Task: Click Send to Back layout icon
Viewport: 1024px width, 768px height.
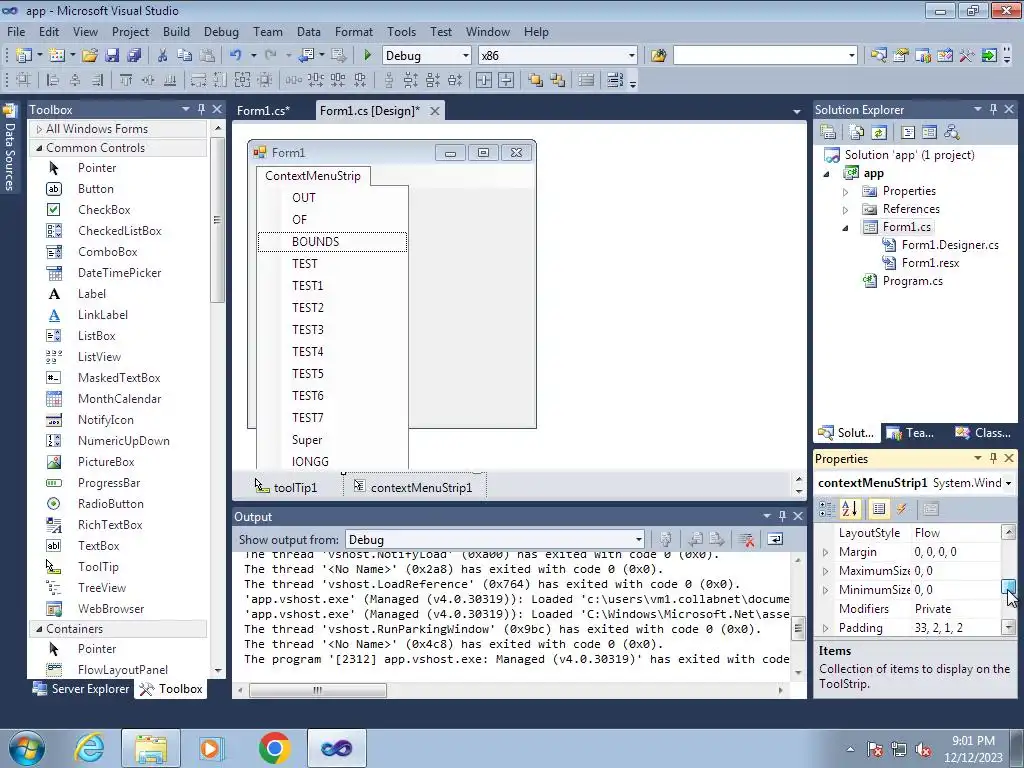Action: (558, 80)
